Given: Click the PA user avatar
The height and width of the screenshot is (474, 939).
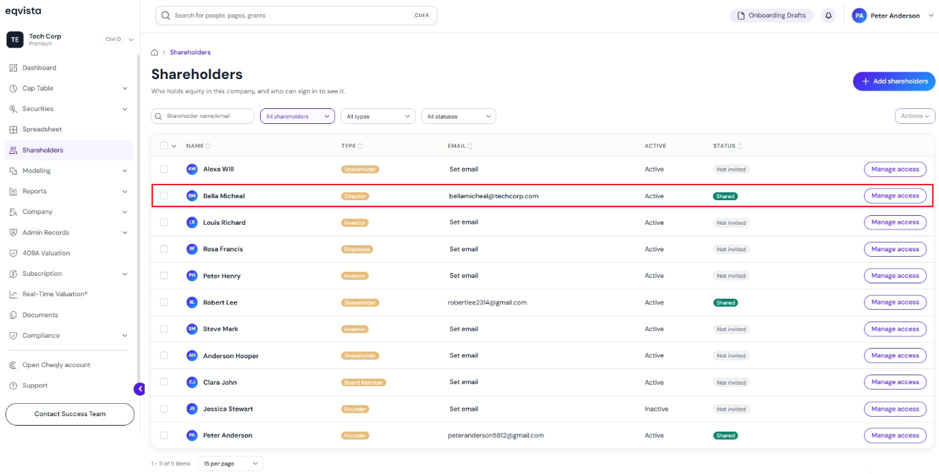Looking at the screenshot, I should [x=859, y=16].
